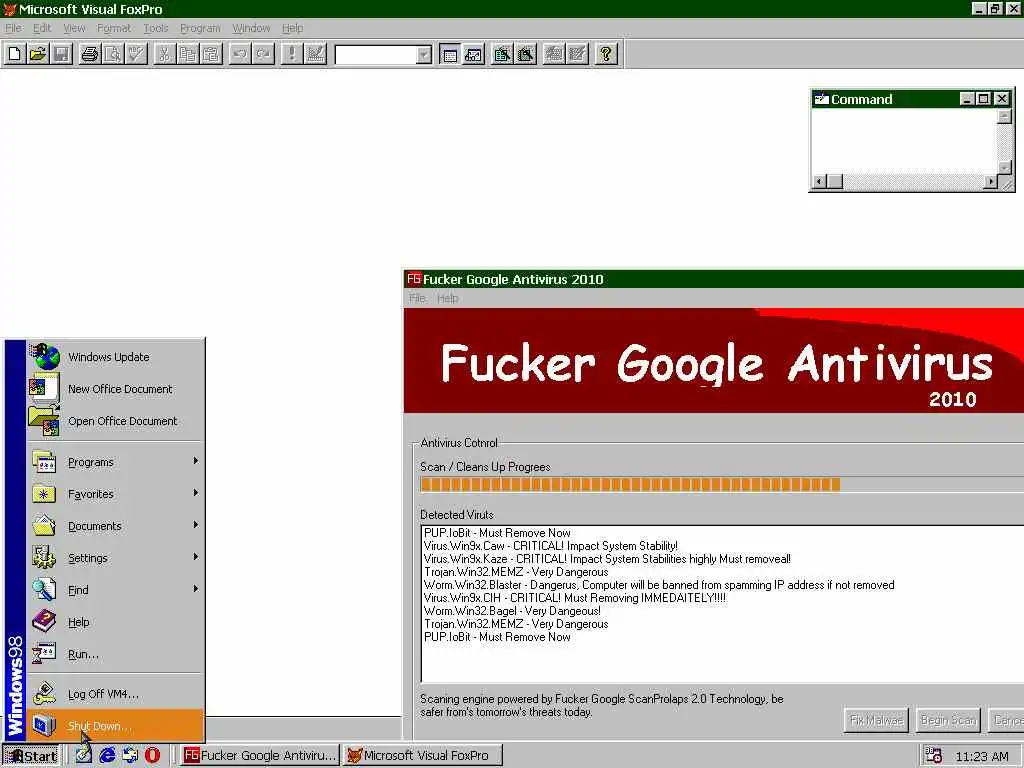Select the Worm.Win32.Blaster detected virus line
Image resolution: width=1024 pixels, height=768 pixels.
pos(659,585)
